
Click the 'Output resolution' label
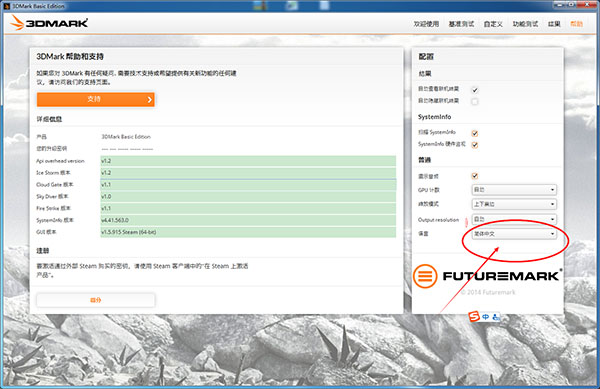(x=438, y=220)
